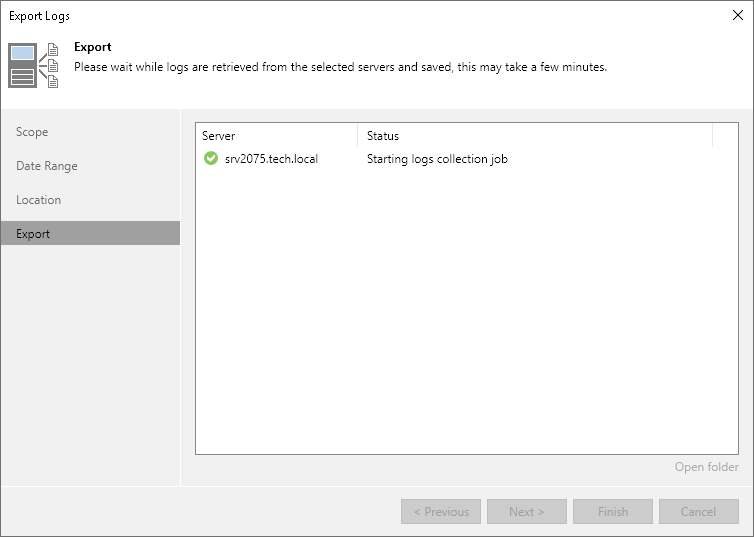Click the Export Logs title bar text

pos(40,16)
